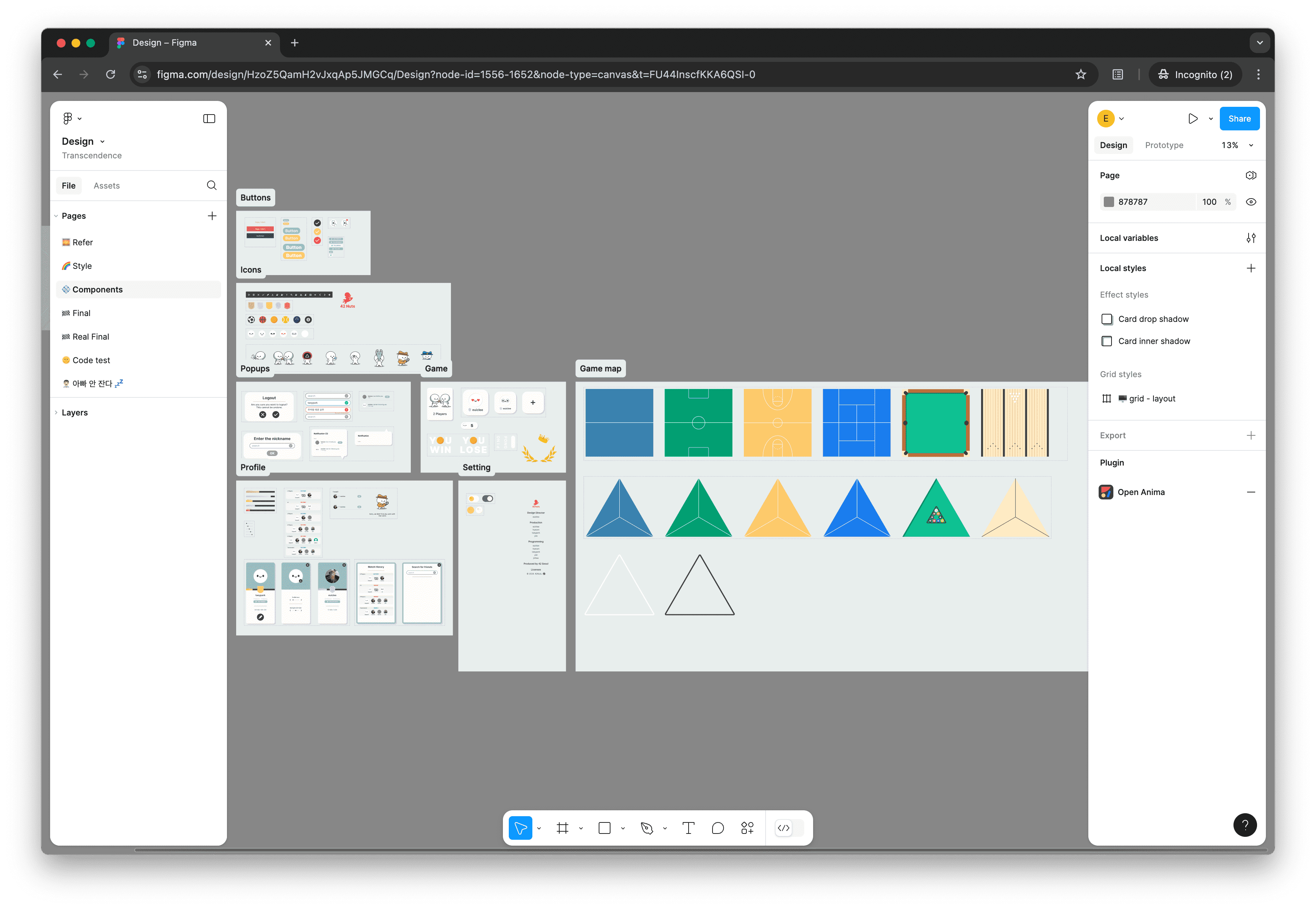Select the Comment tool
This screenshot has width=1316, height=909.
[x=718, y=828]
